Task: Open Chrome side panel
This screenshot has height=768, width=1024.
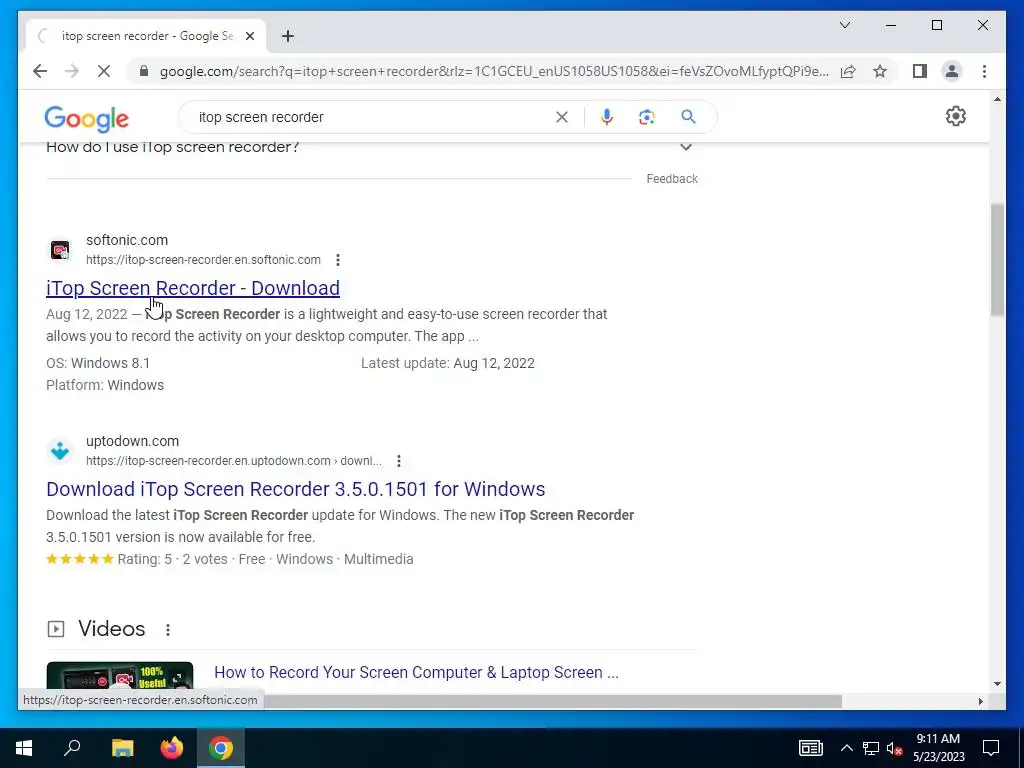Action: pos(920,71)
